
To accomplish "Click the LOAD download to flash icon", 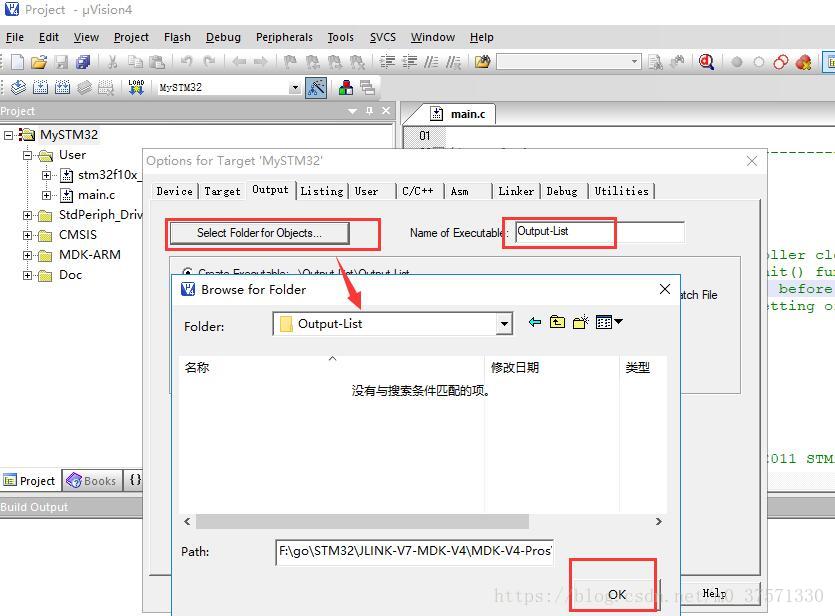I will tap(136, 87).
